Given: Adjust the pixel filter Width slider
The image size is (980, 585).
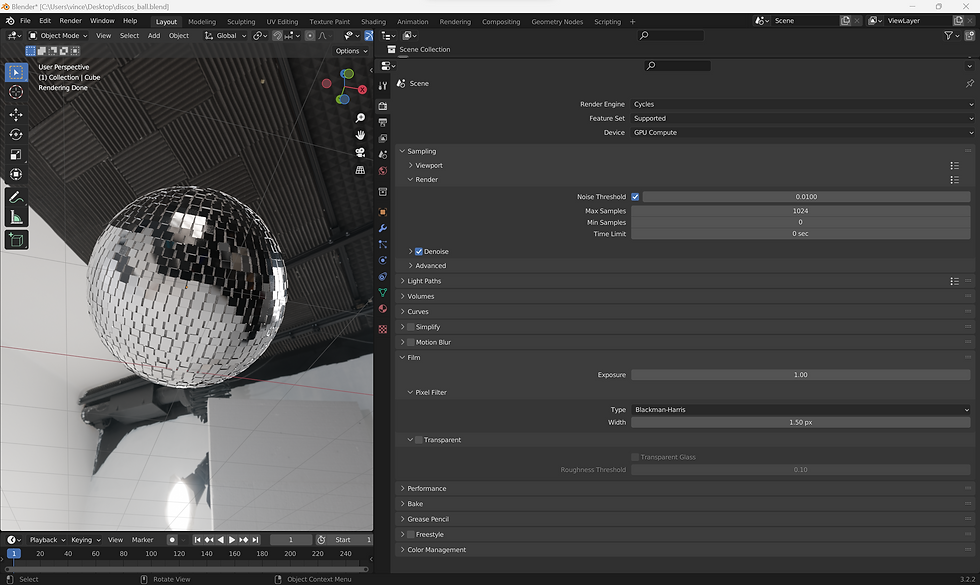Looking at the screenshot, I should (801, 422).
